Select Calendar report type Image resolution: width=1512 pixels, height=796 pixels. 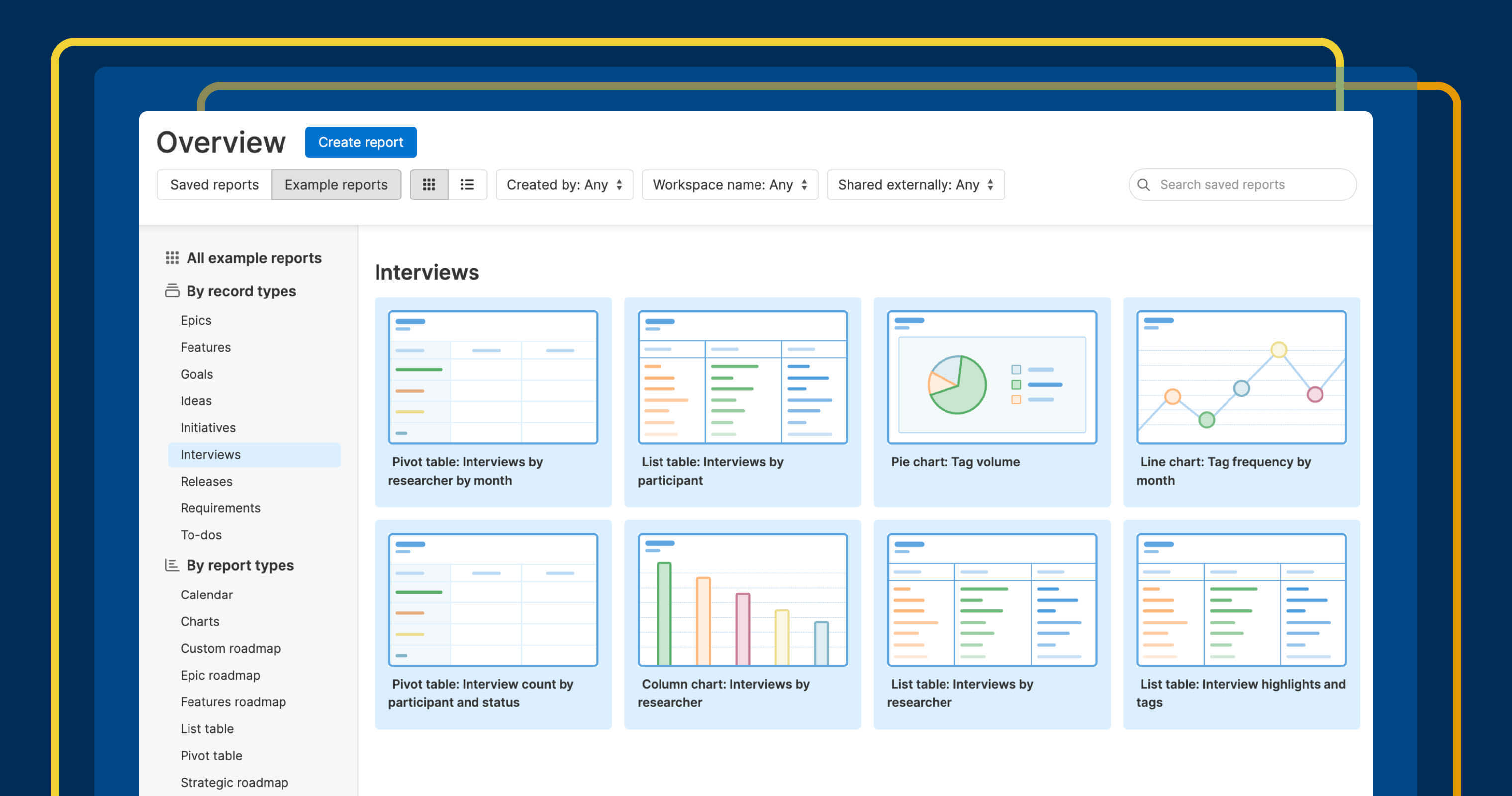point(206,595)
